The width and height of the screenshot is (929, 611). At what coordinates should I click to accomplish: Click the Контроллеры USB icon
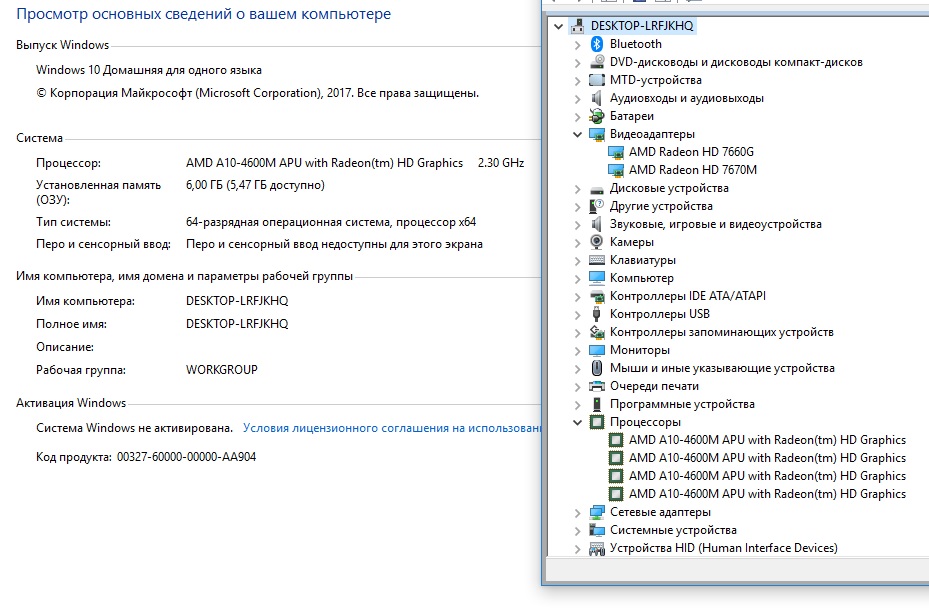(597, 314)
